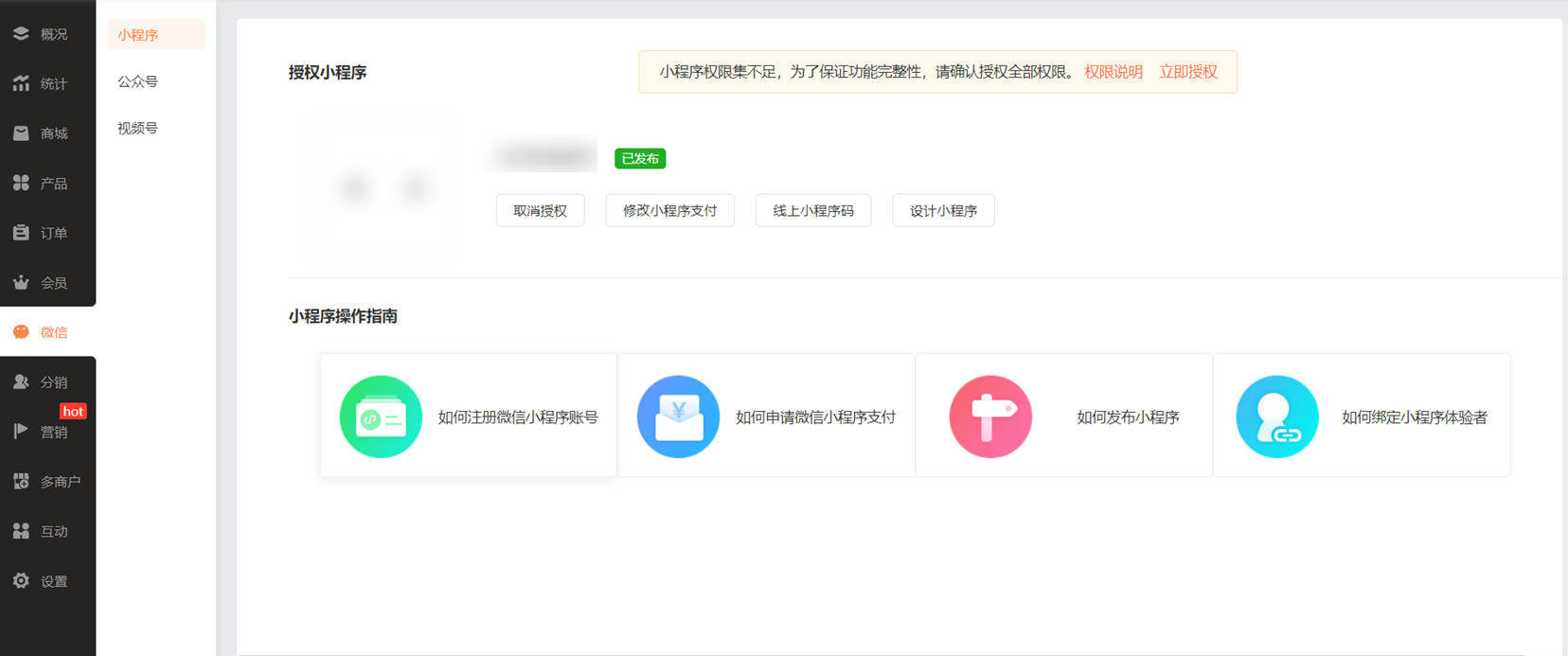Click the 取消授权 button
The width and height of the screenshot is (1568, 656).
tap(540, 210)
